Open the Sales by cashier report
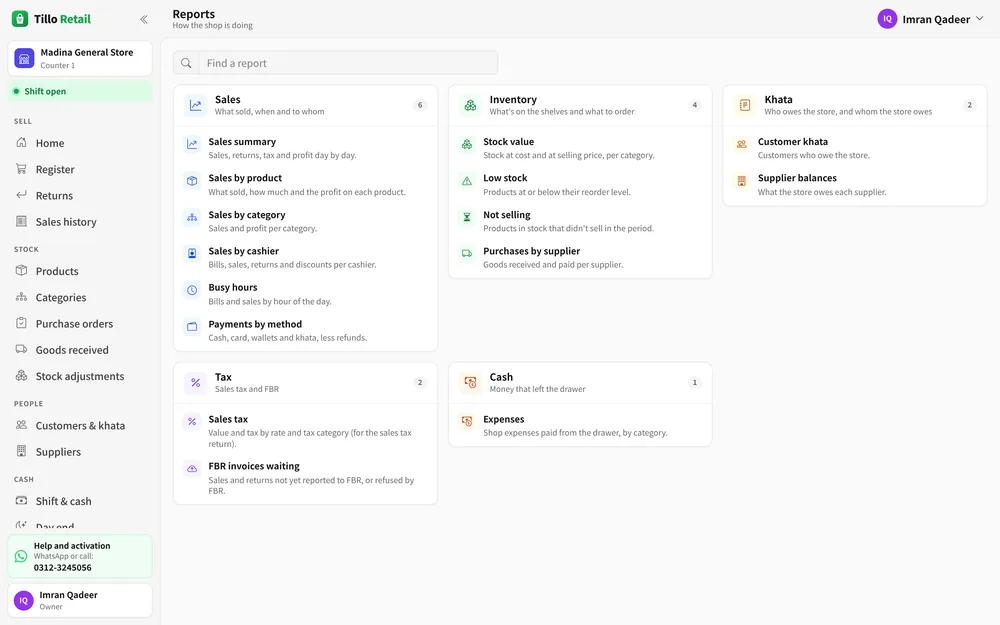This screenshot has height=625, width=1000. click(x=305, y=258)
